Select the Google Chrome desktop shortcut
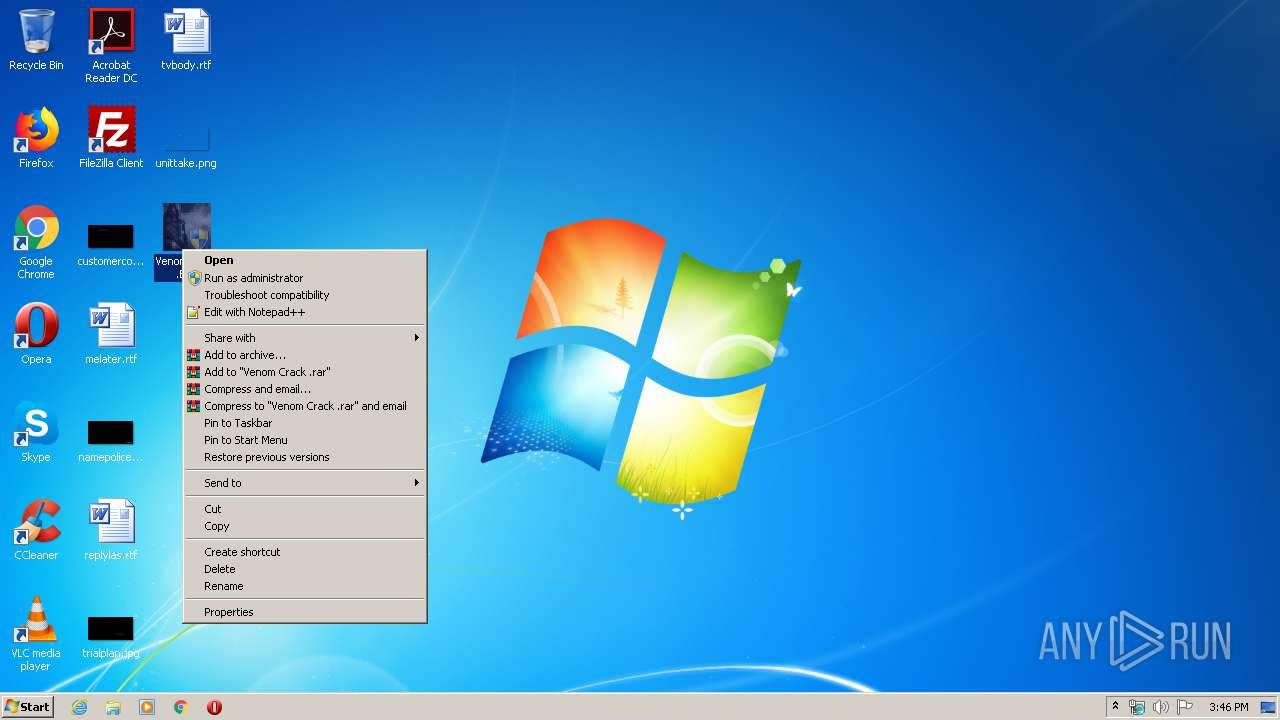This screenshot has height=720, width=1280. tap(36, 242)
